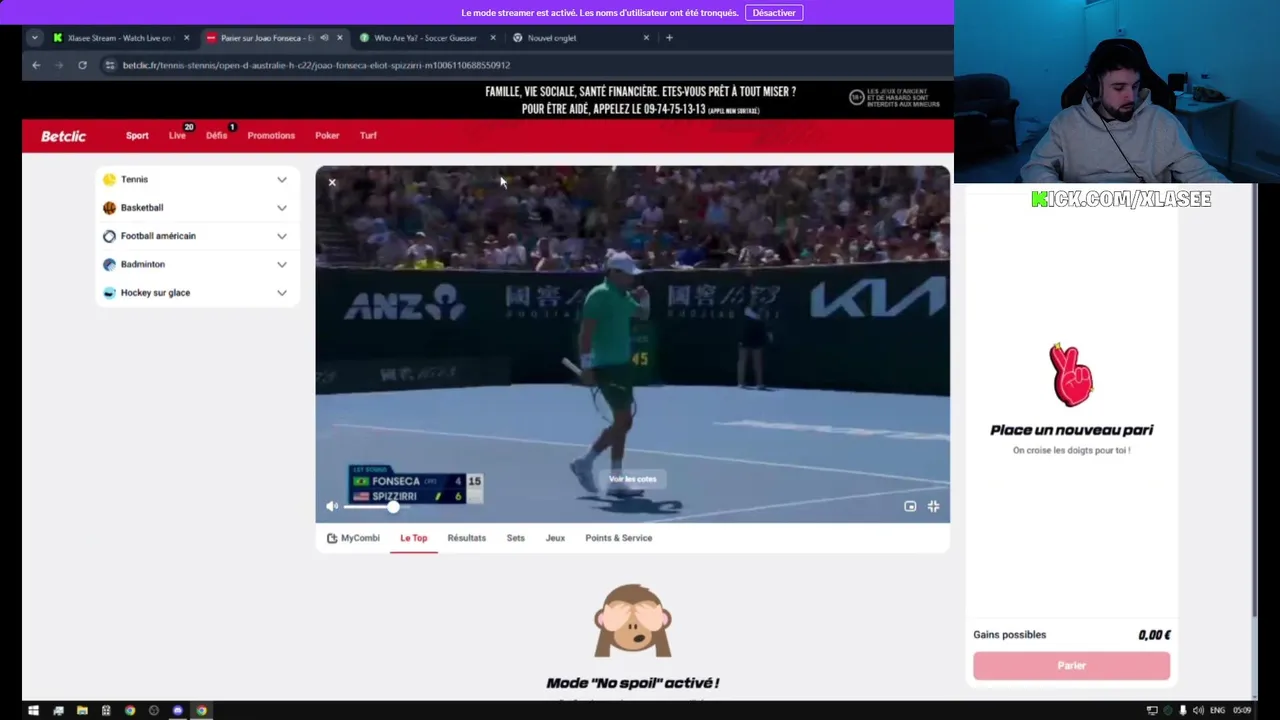Viewport: 1280px width, 720px height.
Task: Close the Parier sur Joao Fonseca tab
Action: (x=339, y=38)
